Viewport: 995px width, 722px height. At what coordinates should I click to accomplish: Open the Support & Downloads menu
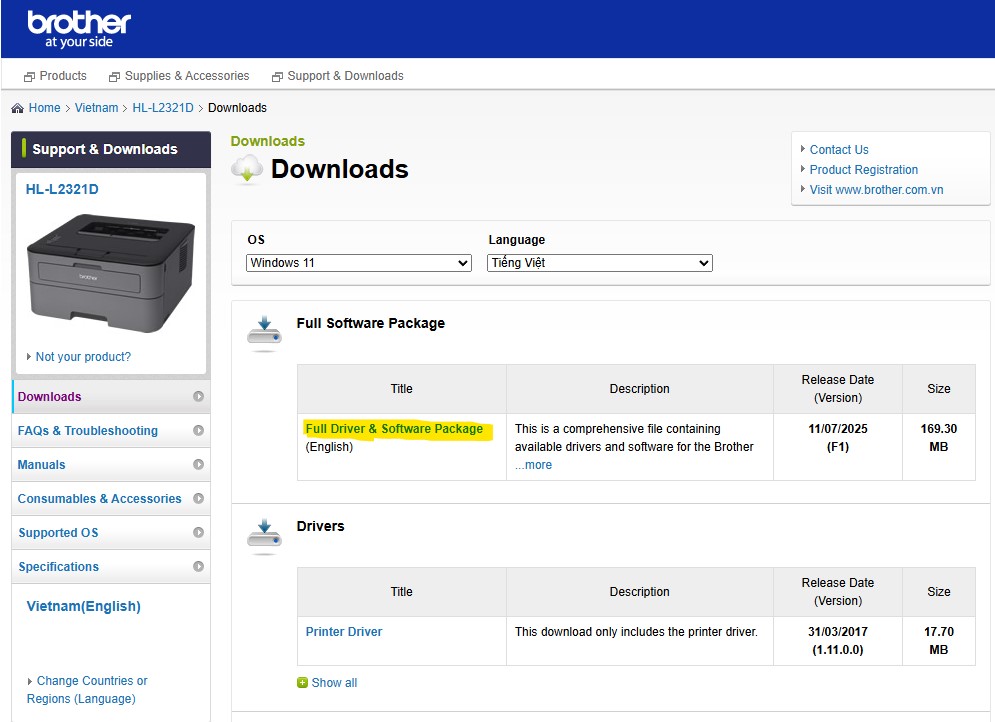pyautogui.click(x=337, y=76)
